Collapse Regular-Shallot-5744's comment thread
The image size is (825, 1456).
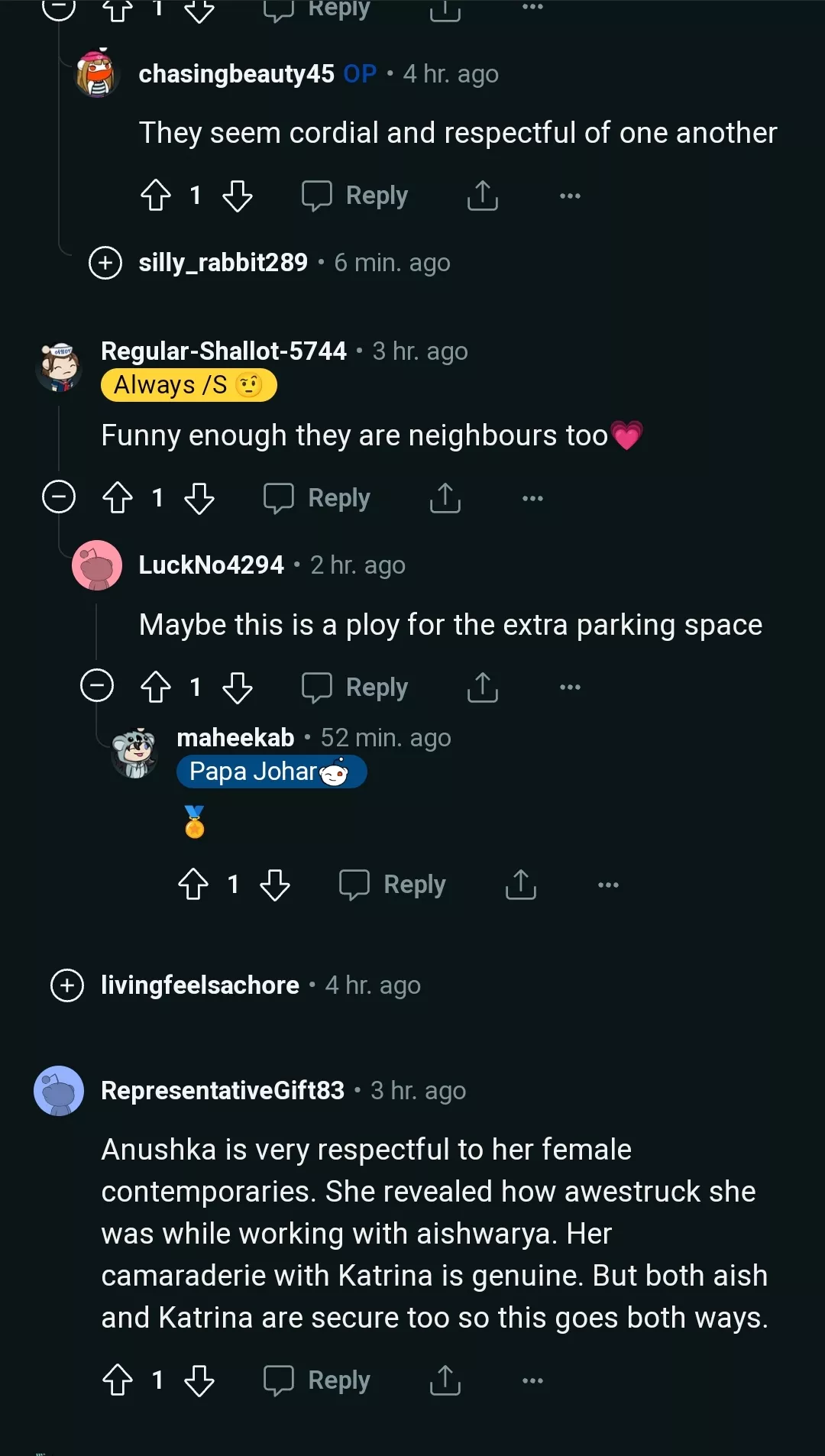(59, 497)
